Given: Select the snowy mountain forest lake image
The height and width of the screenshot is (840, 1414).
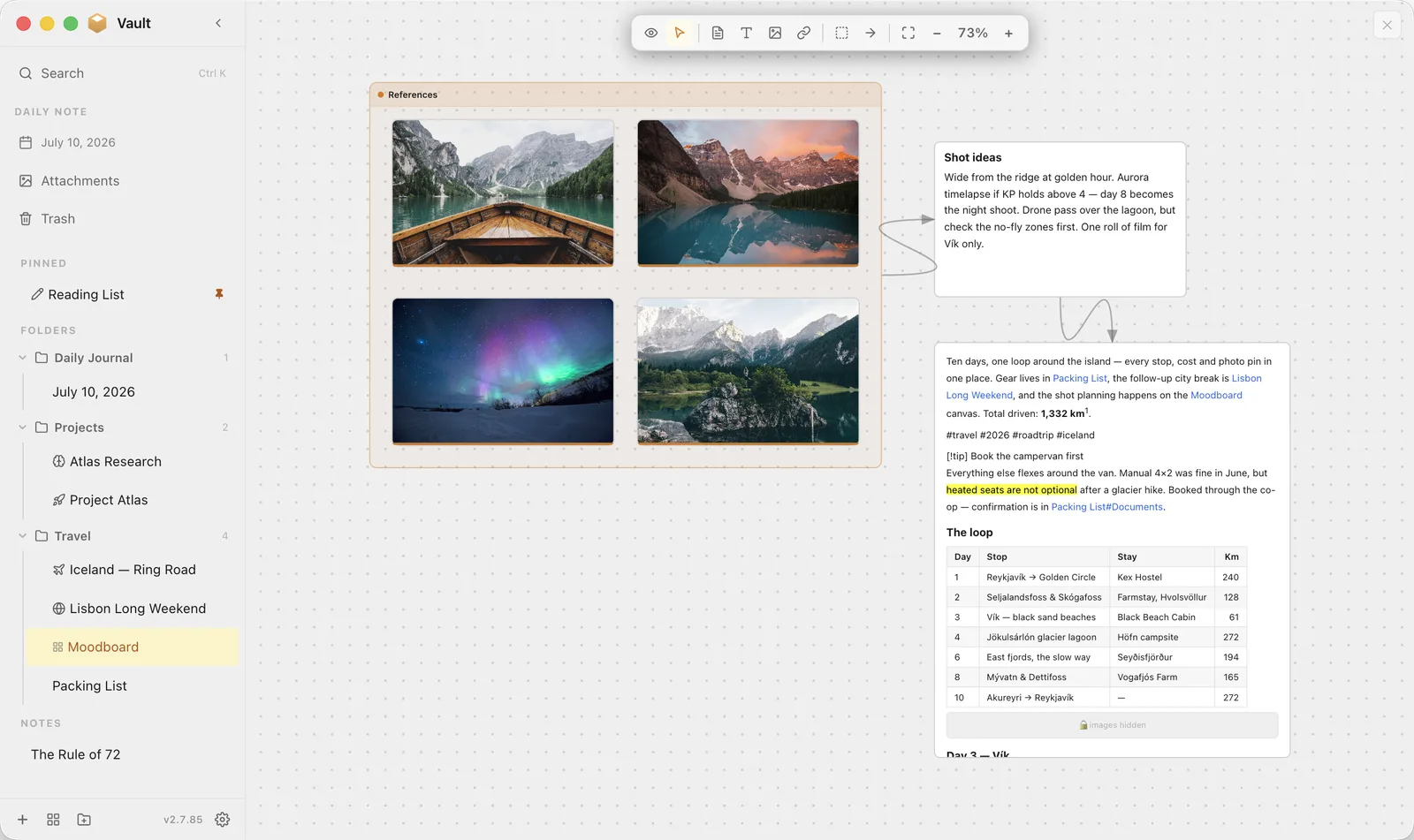Looking at the screenshot, I should [x=748, y=371].
